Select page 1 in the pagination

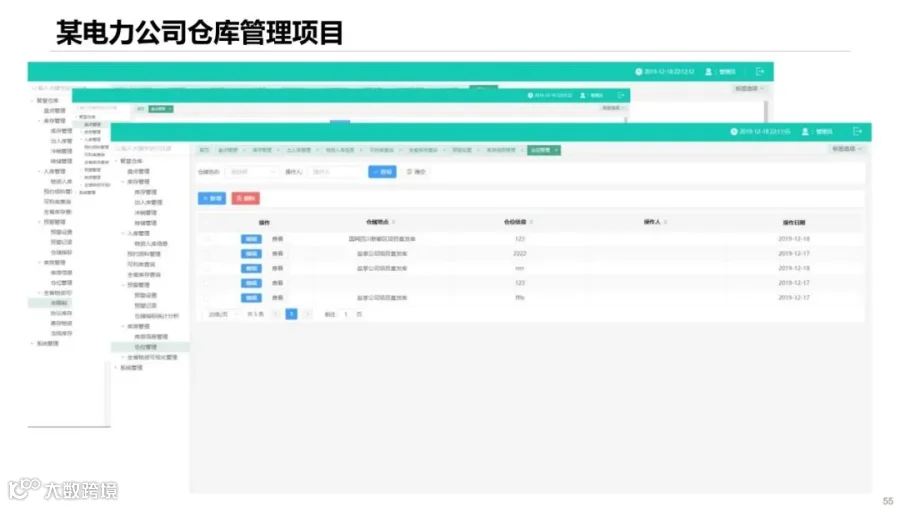click(292, 314)
